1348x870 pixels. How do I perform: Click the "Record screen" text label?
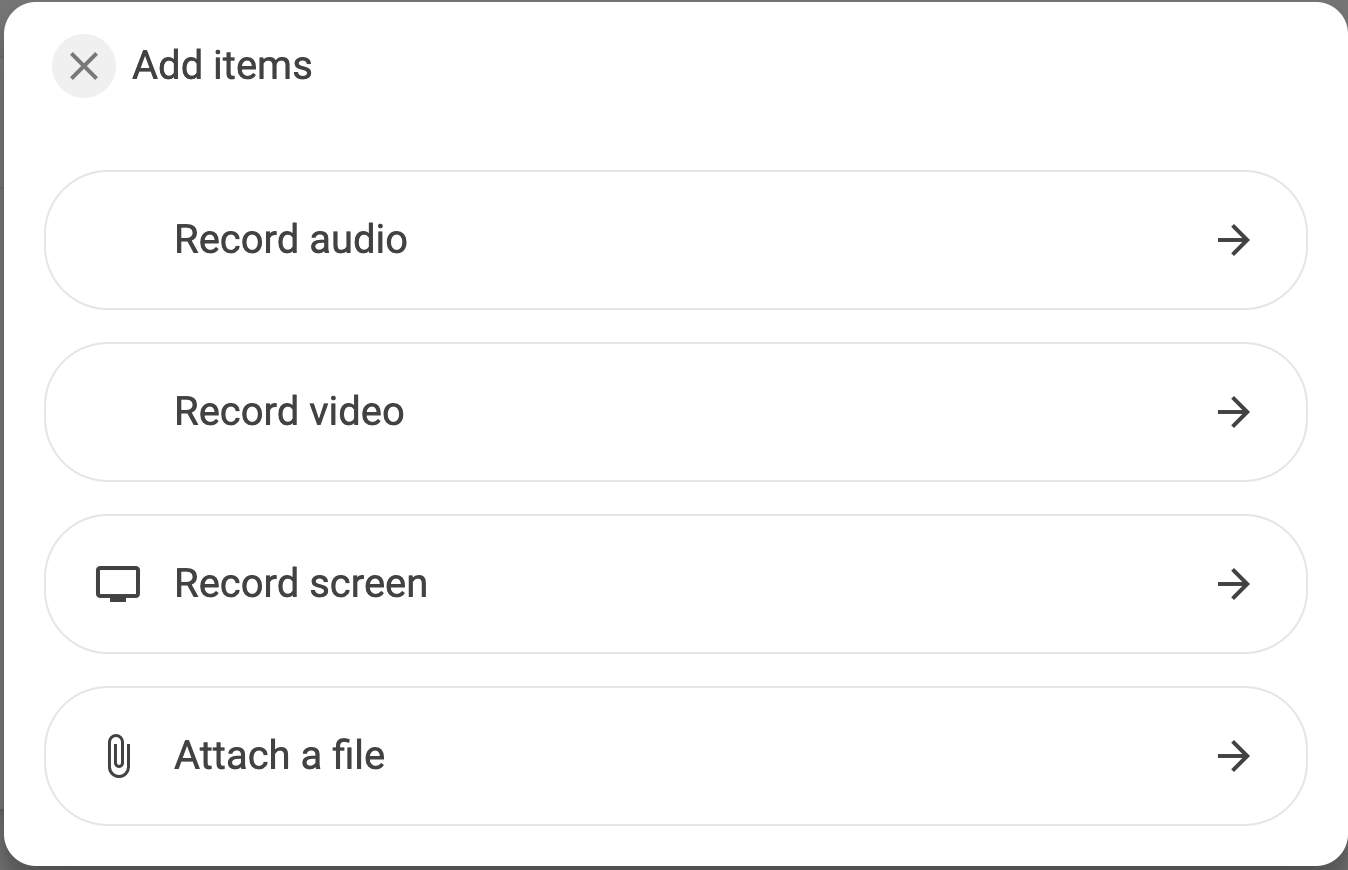(x=301, y=584)
